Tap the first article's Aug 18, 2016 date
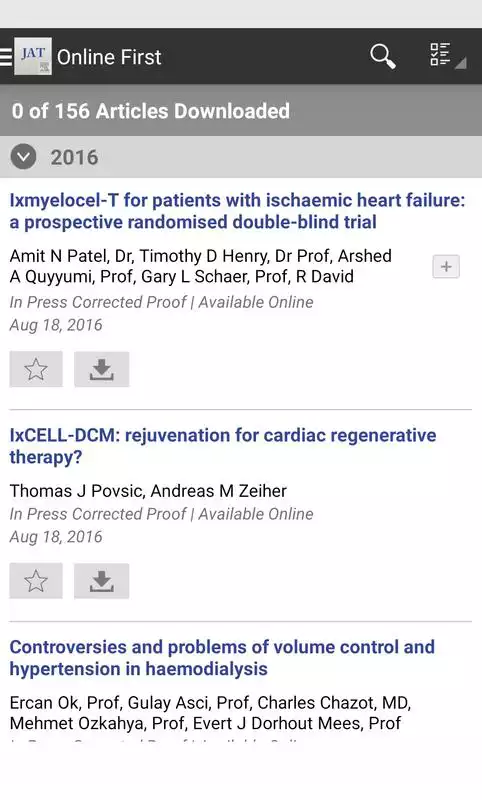 tap(56, 325)
